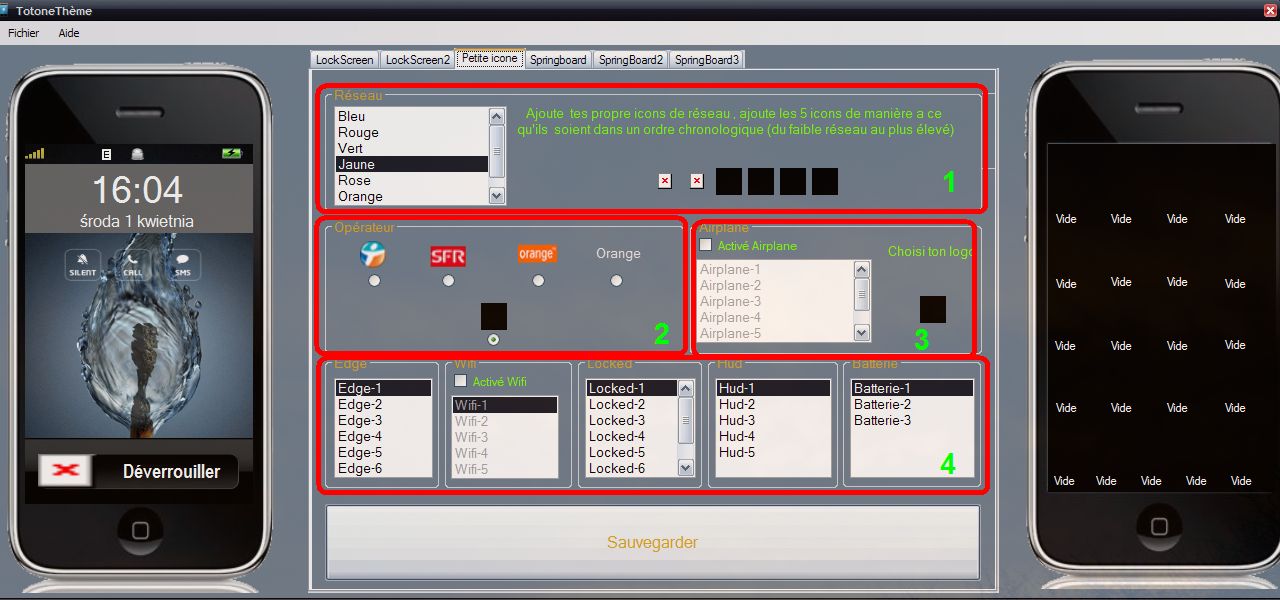1280x600 pixels.
Task: Select Airplane-2 in the Airplane list
Action: (x=775, y=285)
